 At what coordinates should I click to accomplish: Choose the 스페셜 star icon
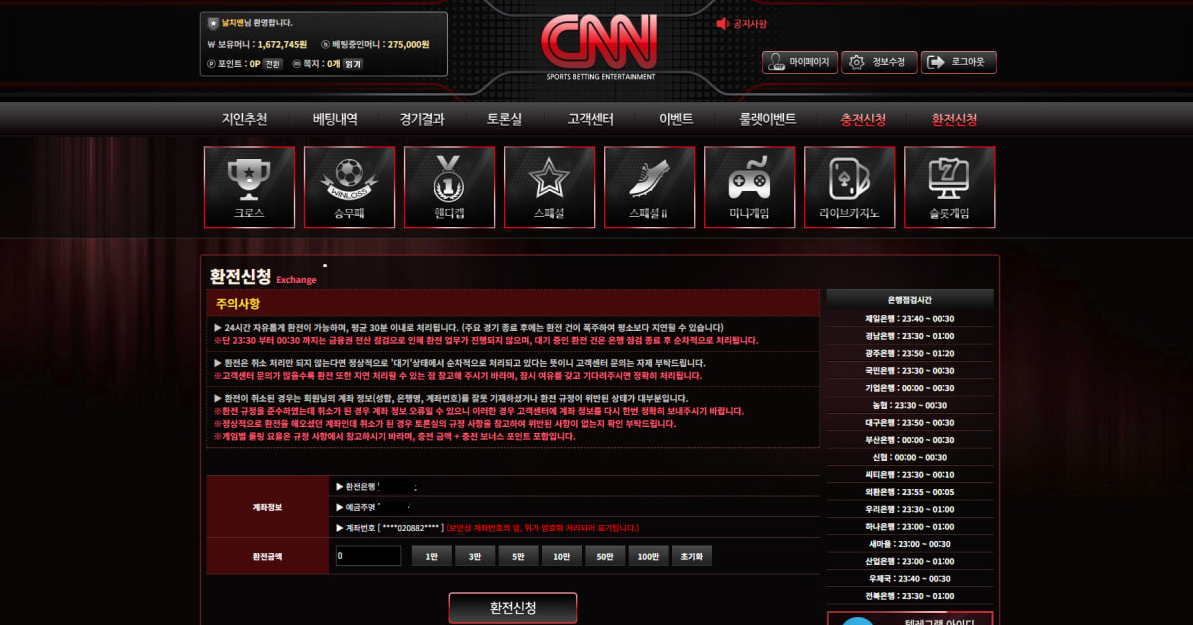tap(549, 187)
